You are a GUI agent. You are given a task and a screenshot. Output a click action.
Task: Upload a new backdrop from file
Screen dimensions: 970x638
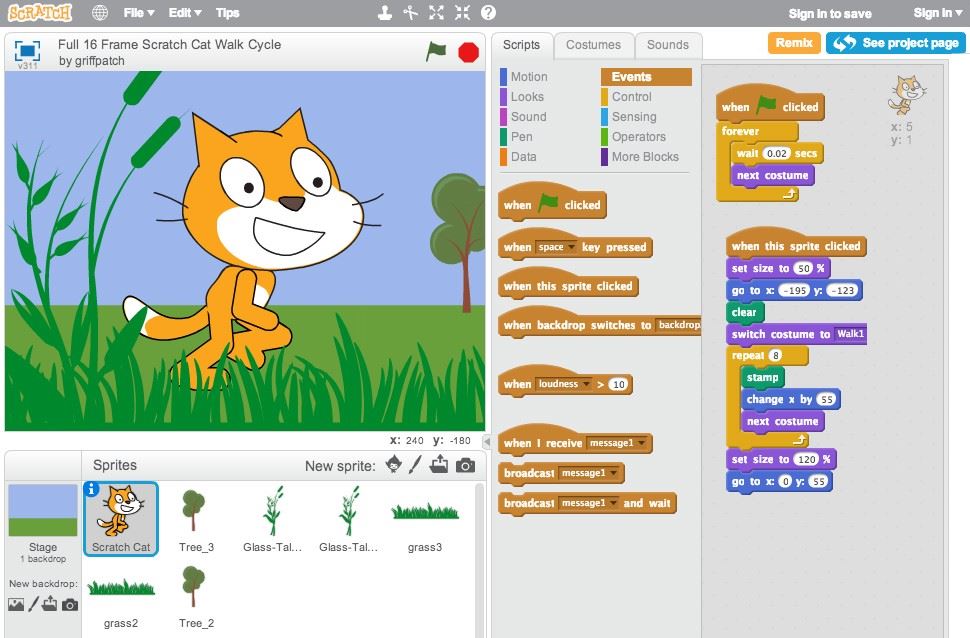(49, 604)
